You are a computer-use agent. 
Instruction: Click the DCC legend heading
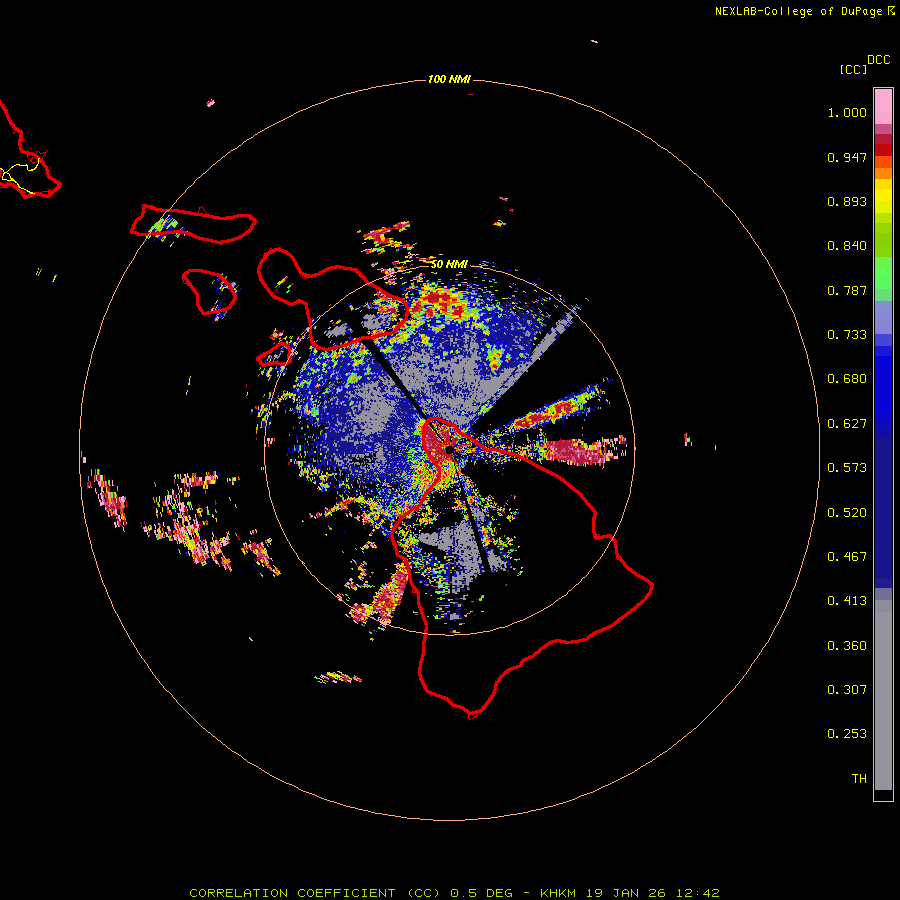[x=879, y=60]
